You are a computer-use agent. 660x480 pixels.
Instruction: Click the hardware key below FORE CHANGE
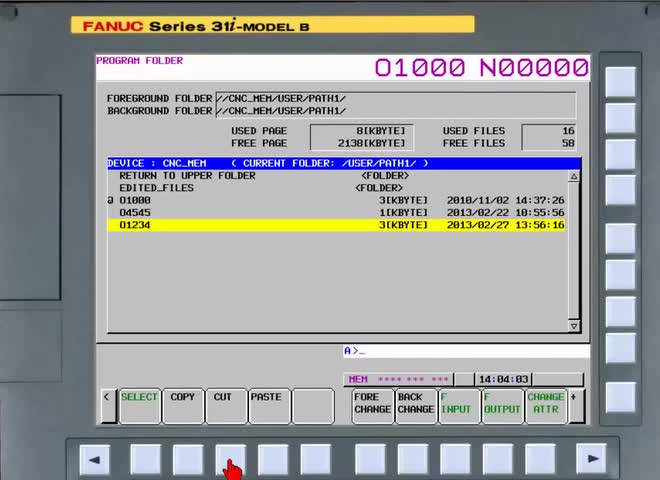370,459
